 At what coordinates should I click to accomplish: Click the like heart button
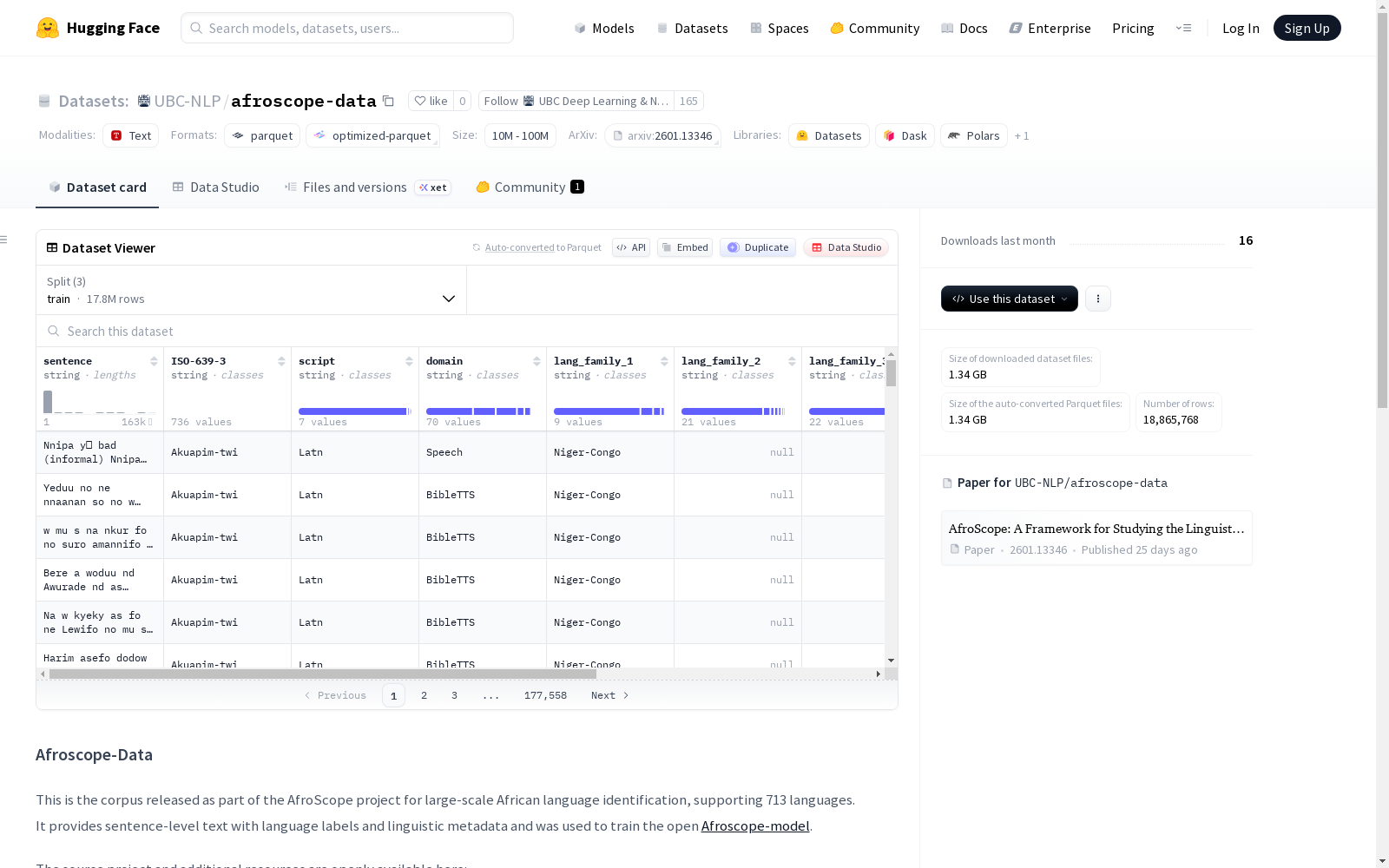[x=431, y=101]
